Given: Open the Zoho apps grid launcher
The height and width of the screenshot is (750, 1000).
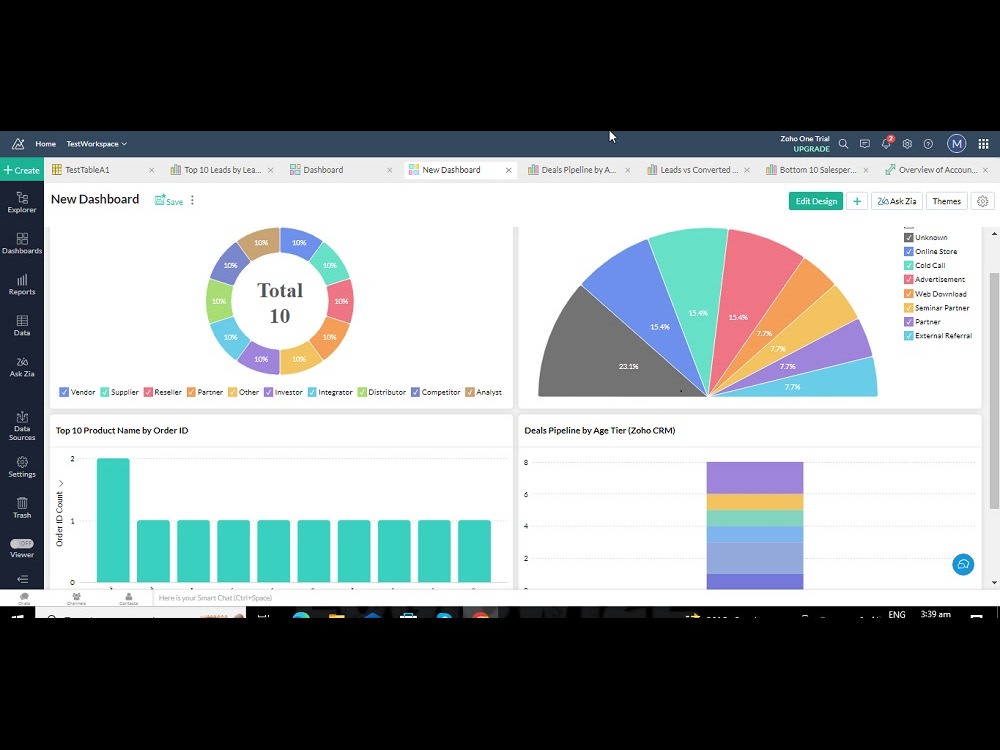Looking at the screenshot, I should coord(983,144).
